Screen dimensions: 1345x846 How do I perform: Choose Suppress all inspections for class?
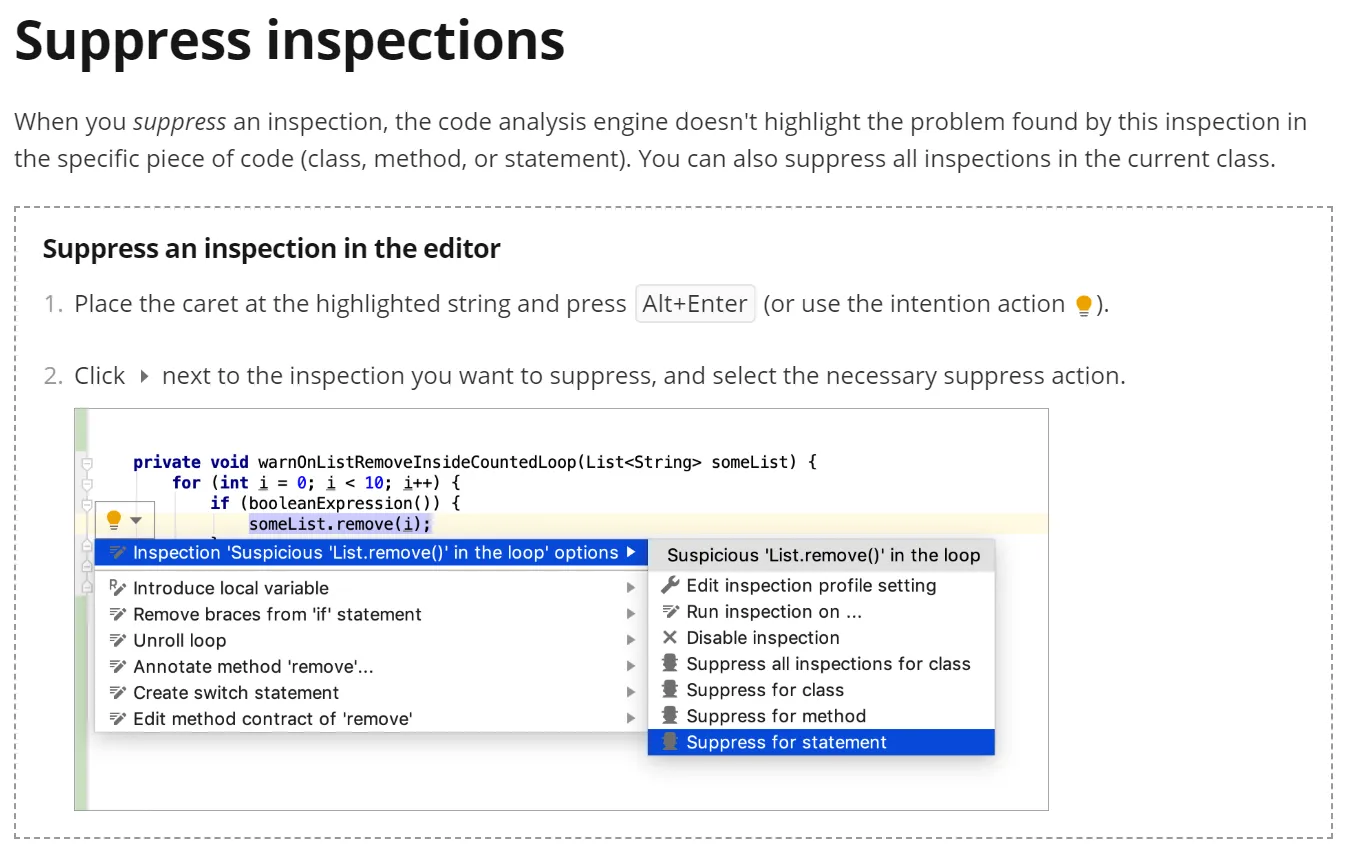point(828,663)
